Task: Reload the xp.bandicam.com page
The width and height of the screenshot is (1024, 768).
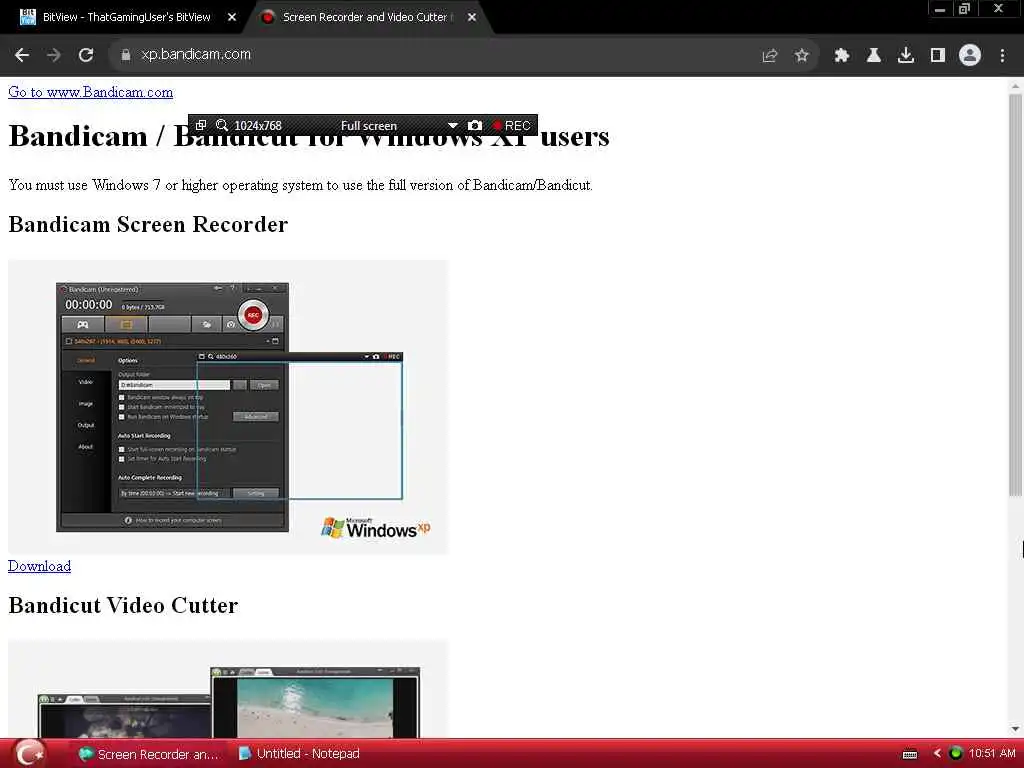Action: click(x=86, y=56)
